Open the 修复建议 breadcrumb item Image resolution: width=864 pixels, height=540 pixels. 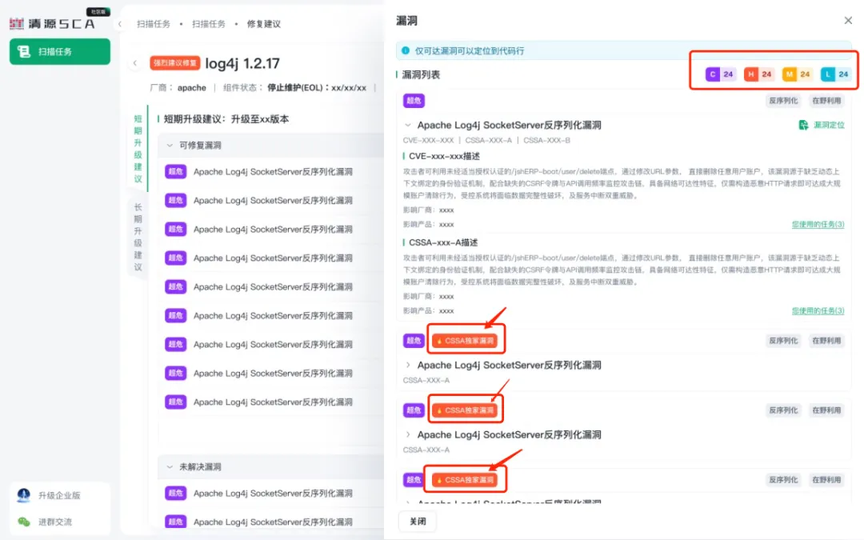(263, 24)
